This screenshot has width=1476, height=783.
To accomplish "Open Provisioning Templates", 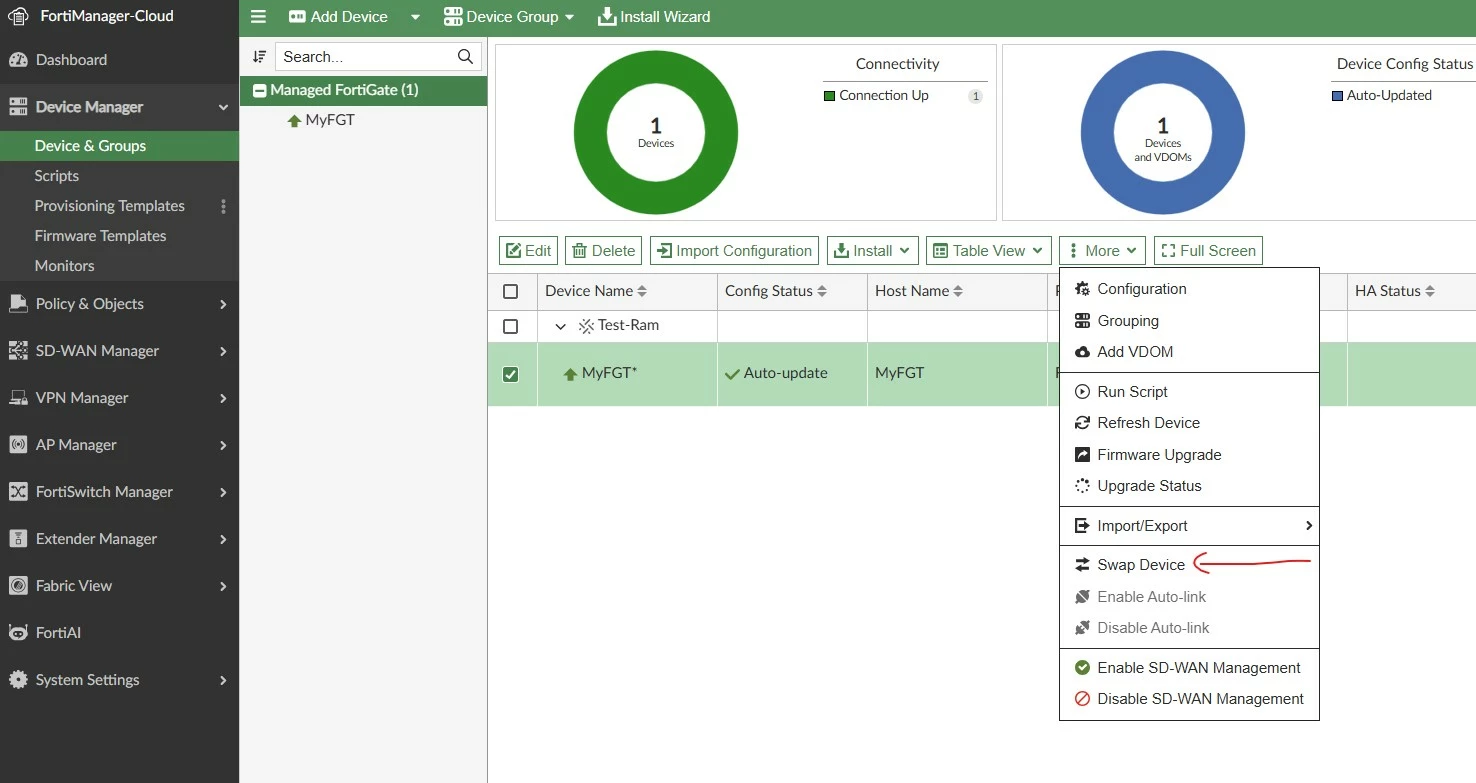I will pyautogui.click(x=110, y=206).
